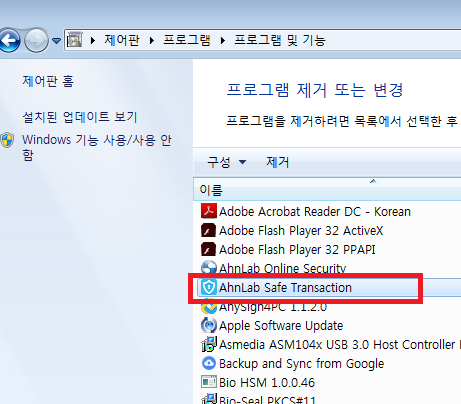Select AhnLab Online Security entry
This screenshot has width=461, height=404.
[x=282, y=268]
